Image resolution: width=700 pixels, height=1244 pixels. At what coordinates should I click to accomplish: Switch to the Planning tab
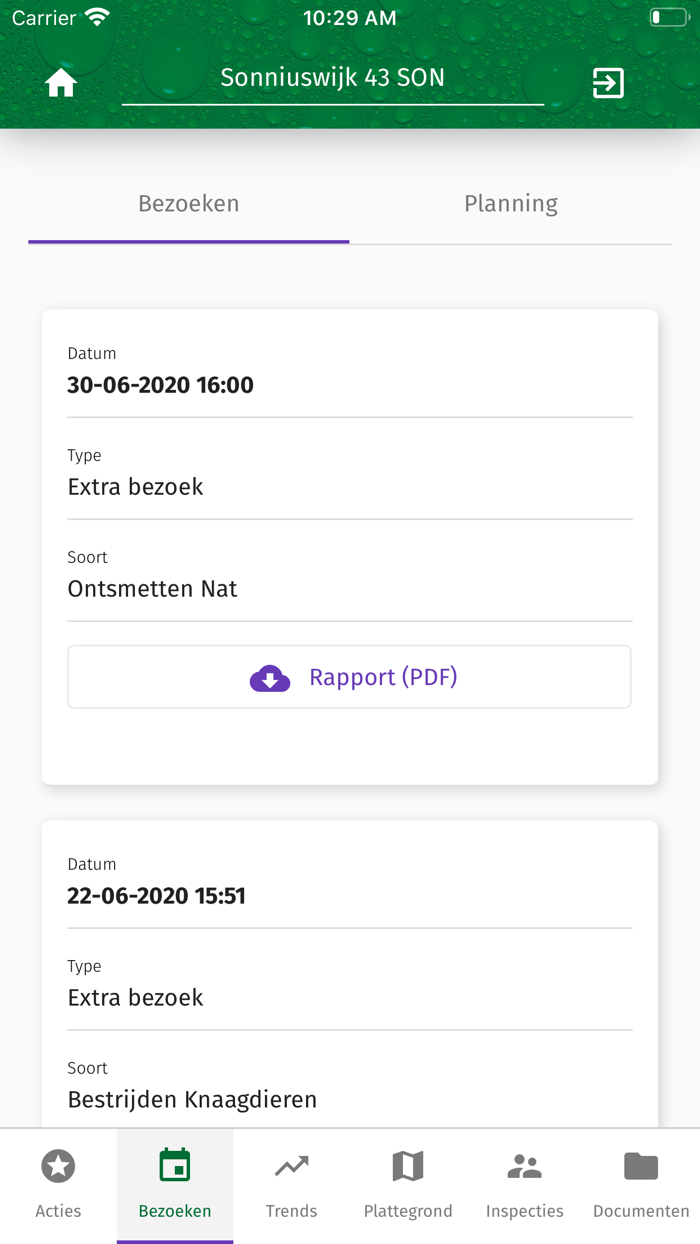pos(510,204)
